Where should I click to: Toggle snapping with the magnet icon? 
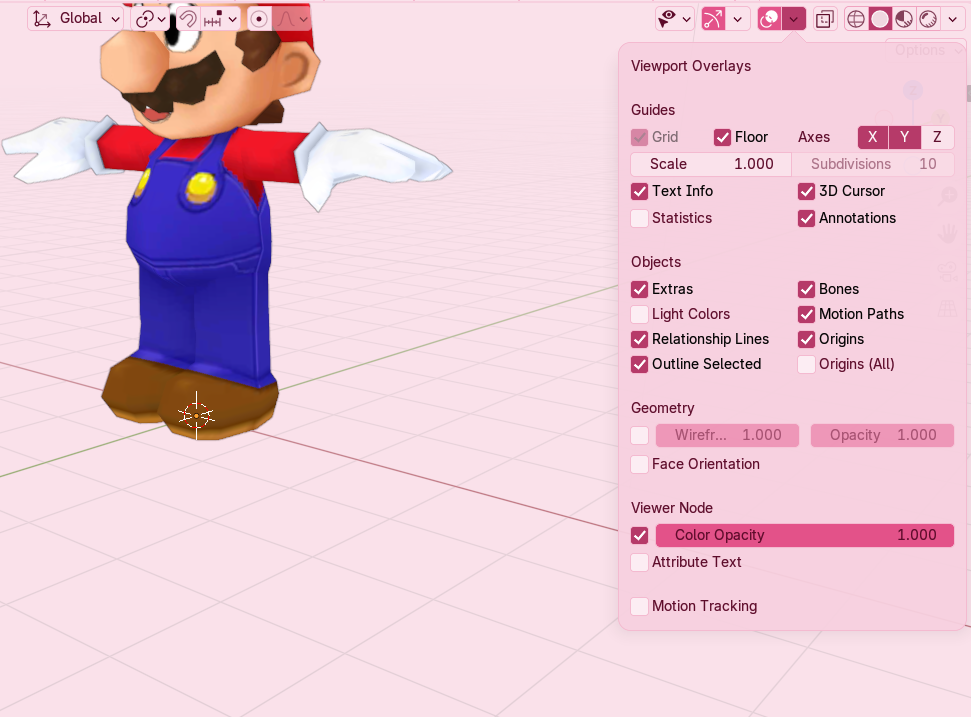[x=188, y=19]
